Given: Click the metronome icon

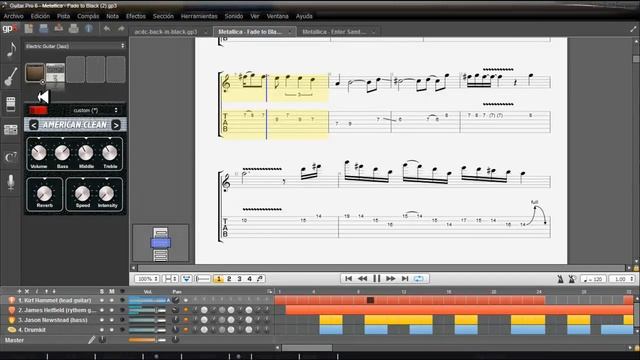Looking at the screenshot, I should click(560, 279).
